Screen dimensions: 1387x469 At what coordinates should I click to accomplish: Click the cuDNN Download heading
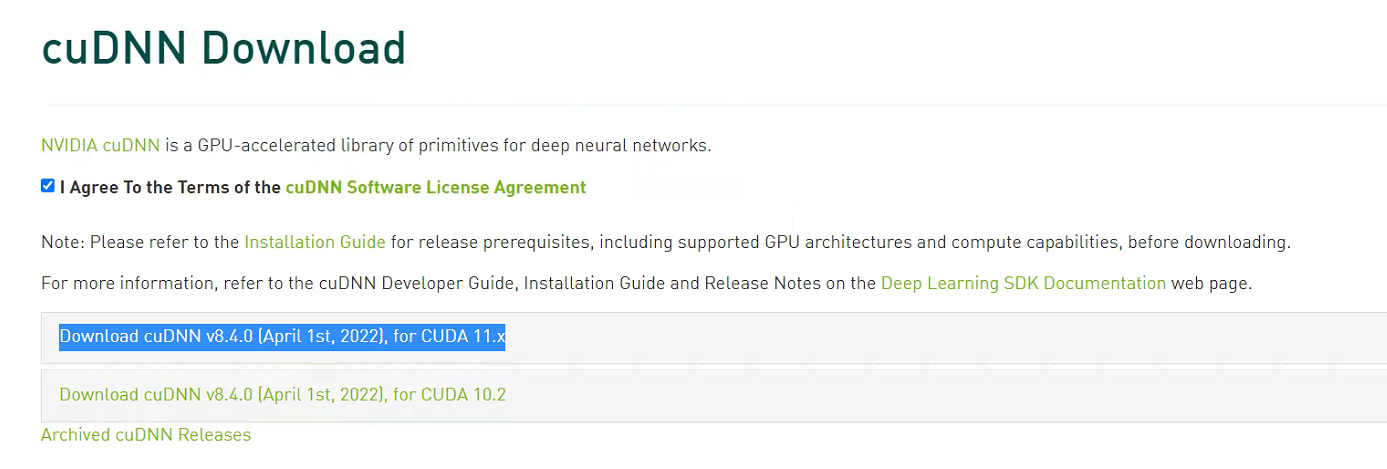tap(224, 48)
